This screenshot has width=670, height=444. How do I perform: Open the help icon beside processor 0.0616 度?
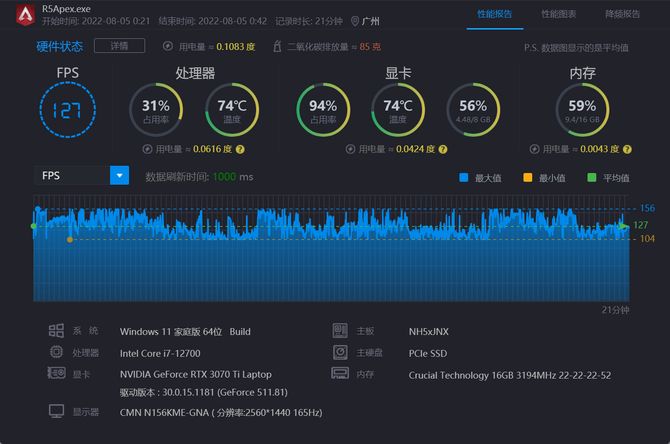tap(240, 149)
